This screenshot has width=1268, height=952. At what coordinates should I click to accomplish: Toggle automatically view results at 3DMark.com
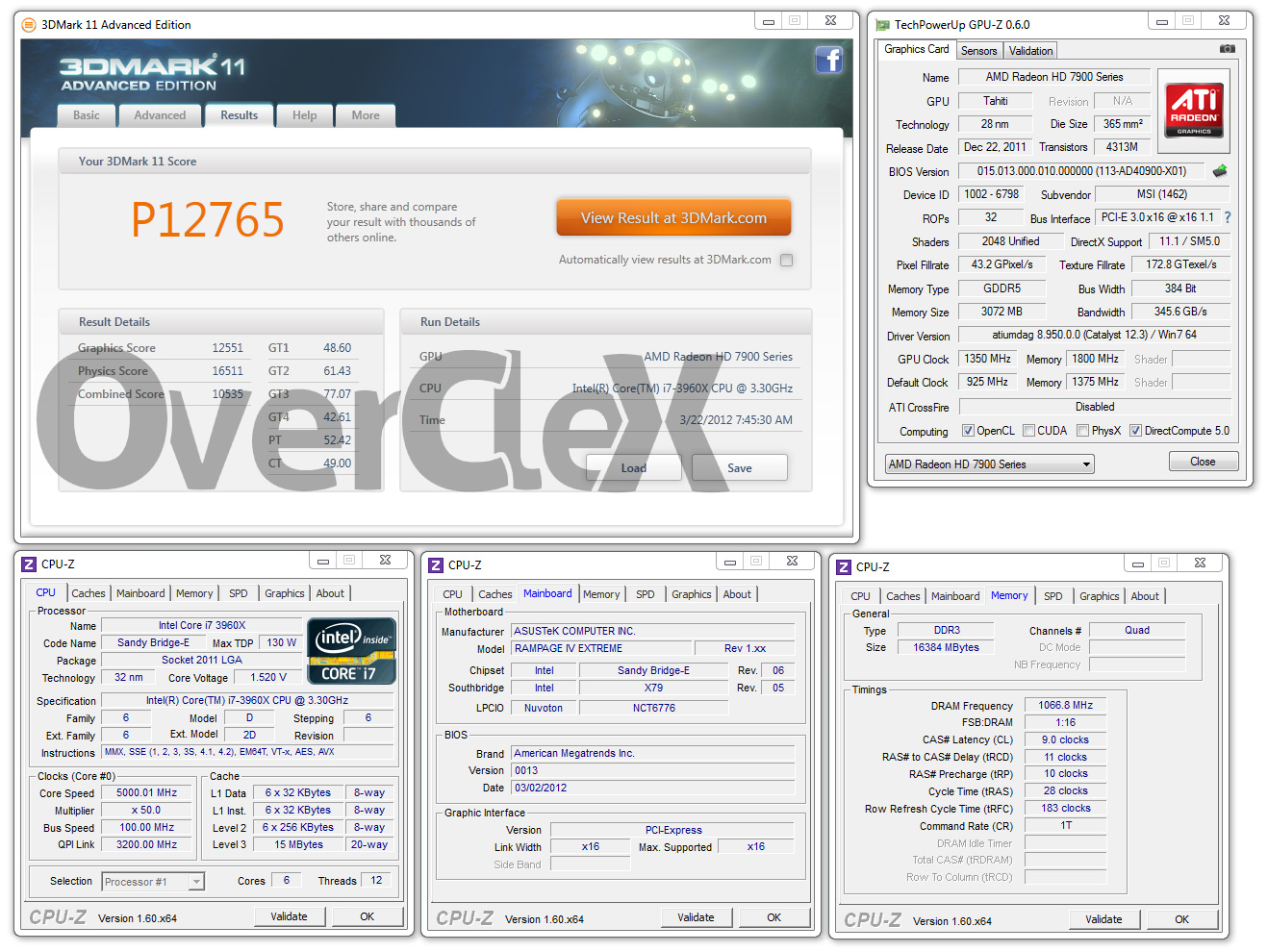787,260
